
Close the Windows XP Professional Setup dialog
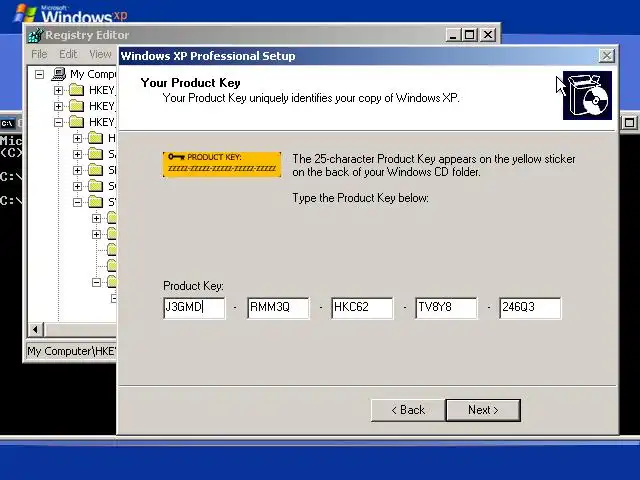(607, 56)
